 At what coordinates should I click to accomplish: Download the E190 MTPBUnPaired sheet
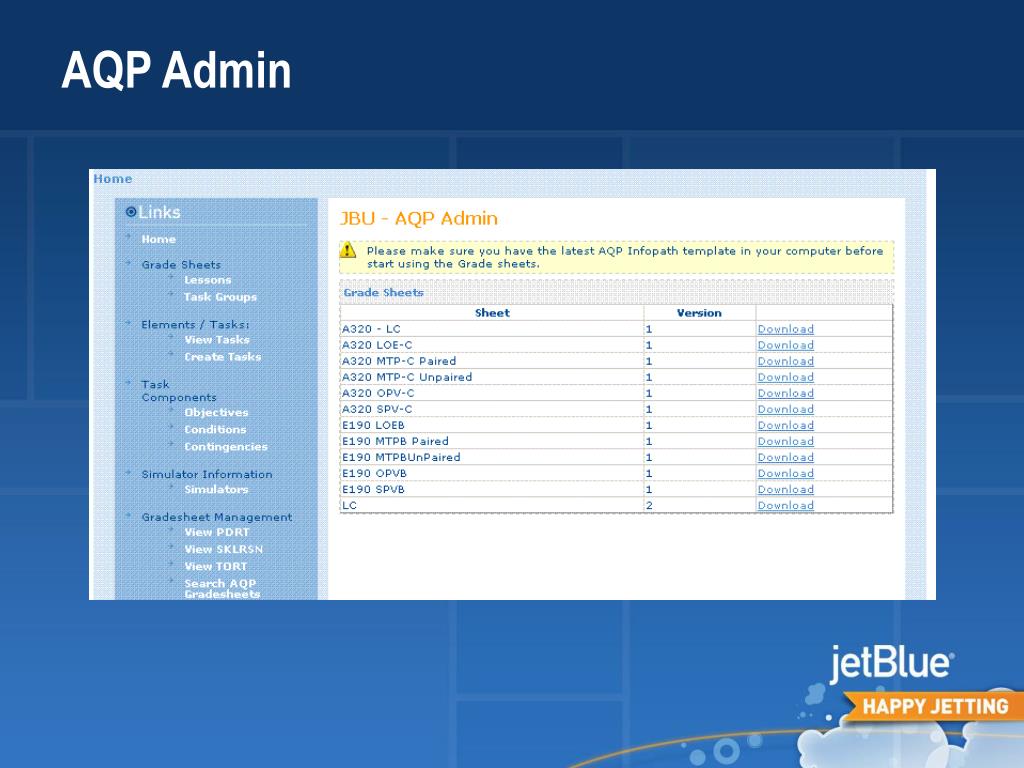(786, 457)
